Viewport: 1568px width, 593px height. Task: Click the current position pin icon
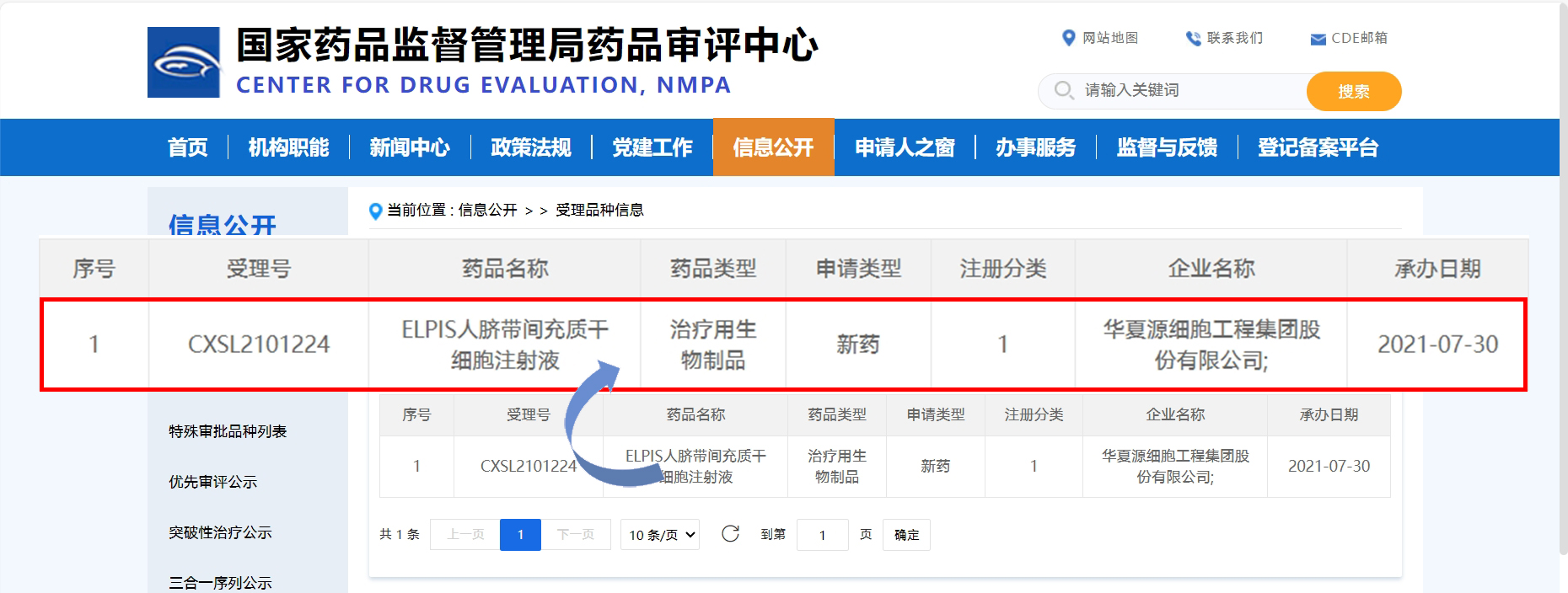376,211
